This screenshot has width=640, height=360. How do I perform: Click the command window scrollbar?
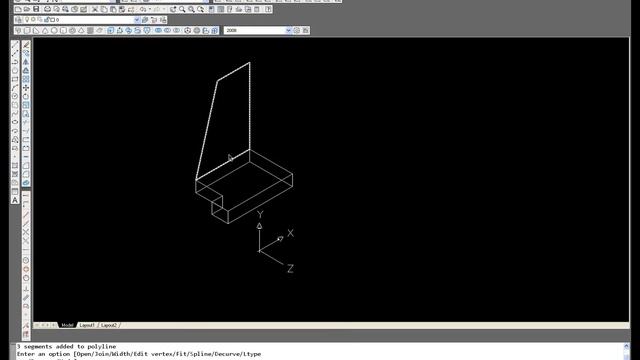click(x=627, y=351)
